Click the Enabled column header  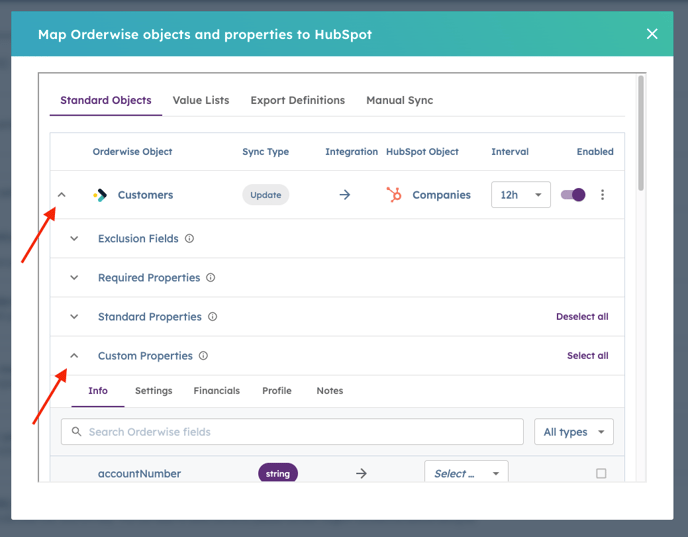[595, 152]
